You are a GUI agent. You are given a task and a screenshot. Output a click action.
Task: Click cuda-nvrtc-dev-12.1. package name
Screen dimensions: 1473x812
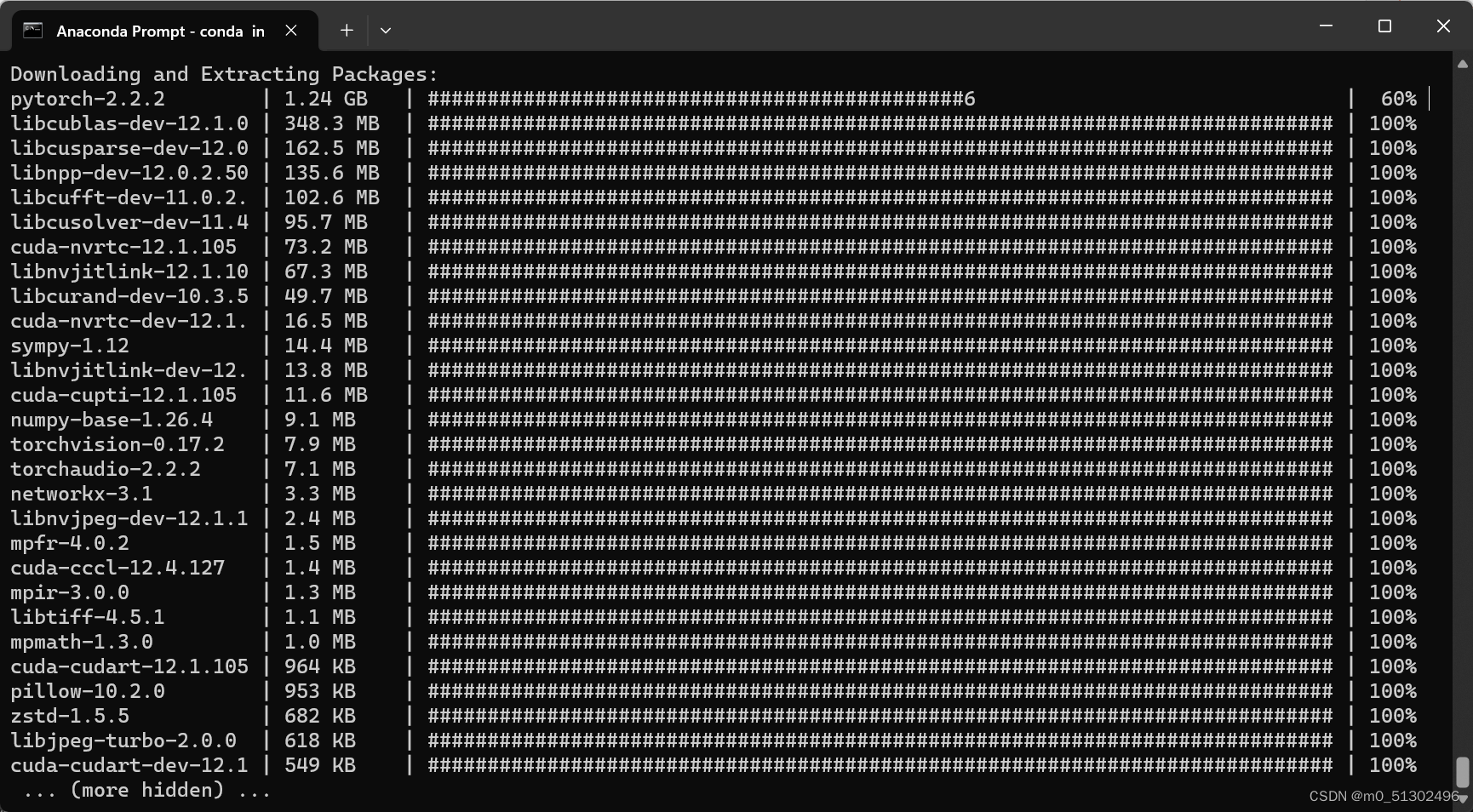129,321
